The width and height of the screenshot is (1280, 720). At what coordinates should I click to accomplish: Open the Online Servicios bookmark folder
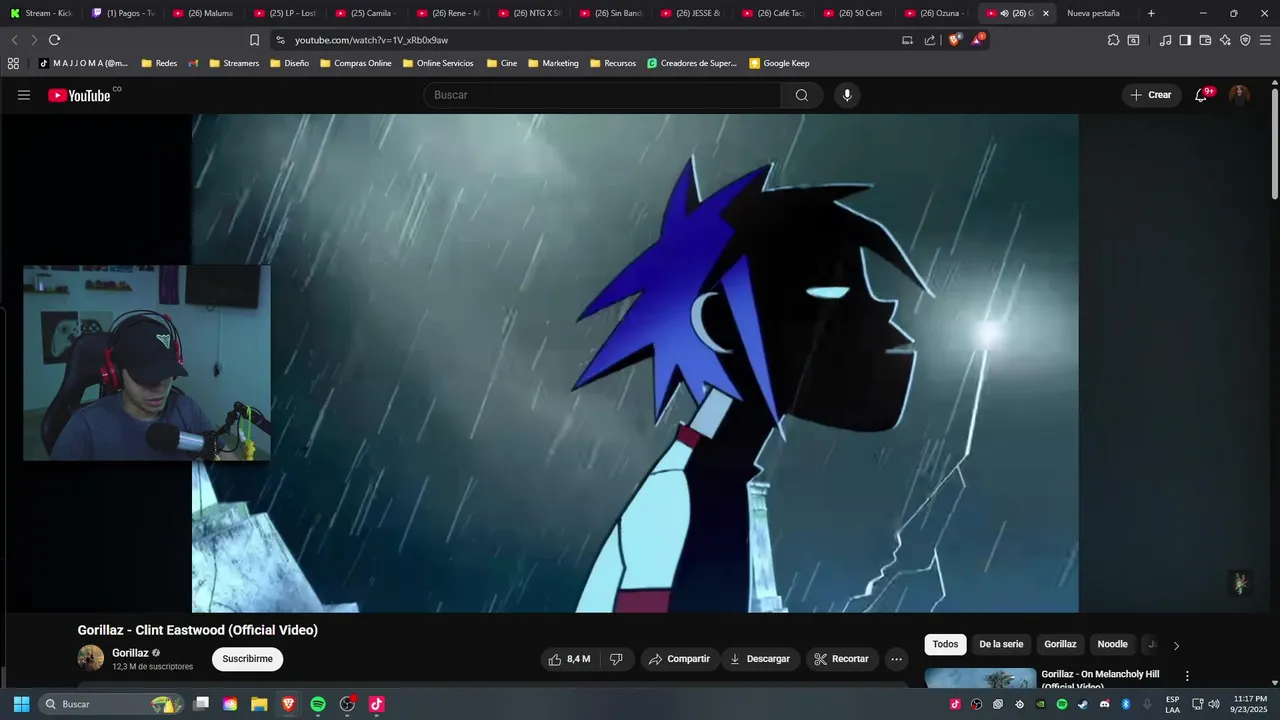click(438, 63)
